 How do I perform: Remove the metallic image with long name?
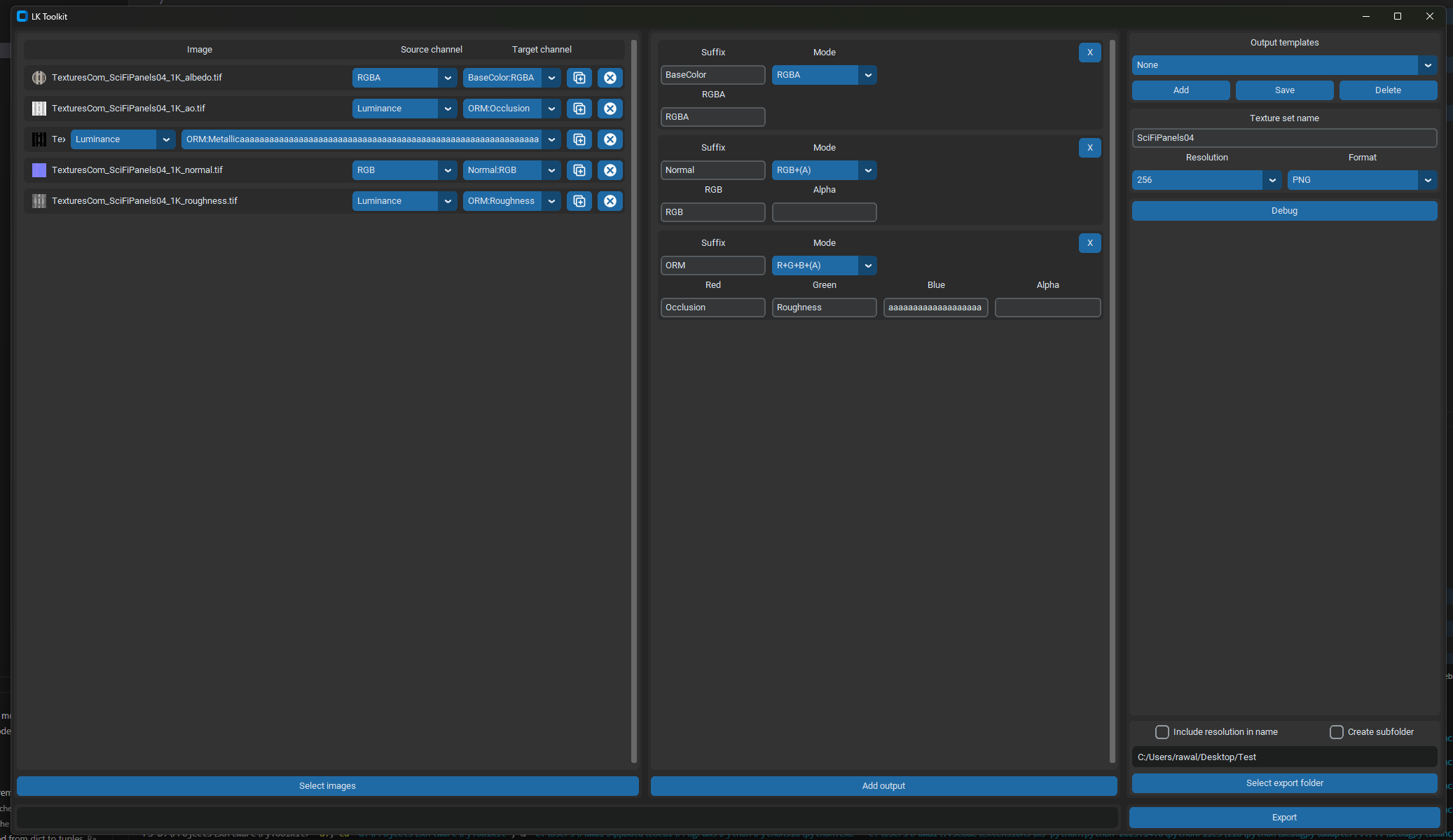(x=610, y=139)
